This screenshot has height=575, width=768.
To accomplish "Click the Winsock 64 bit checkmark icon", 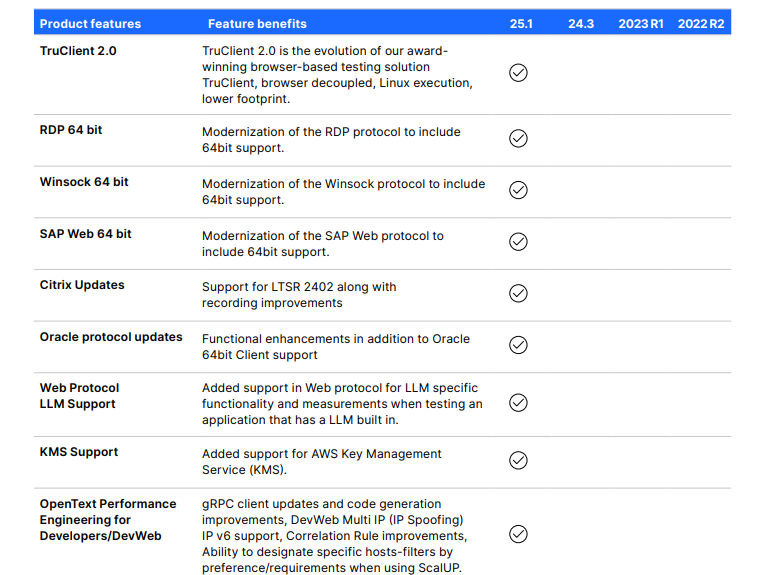I will click(518, 190).
